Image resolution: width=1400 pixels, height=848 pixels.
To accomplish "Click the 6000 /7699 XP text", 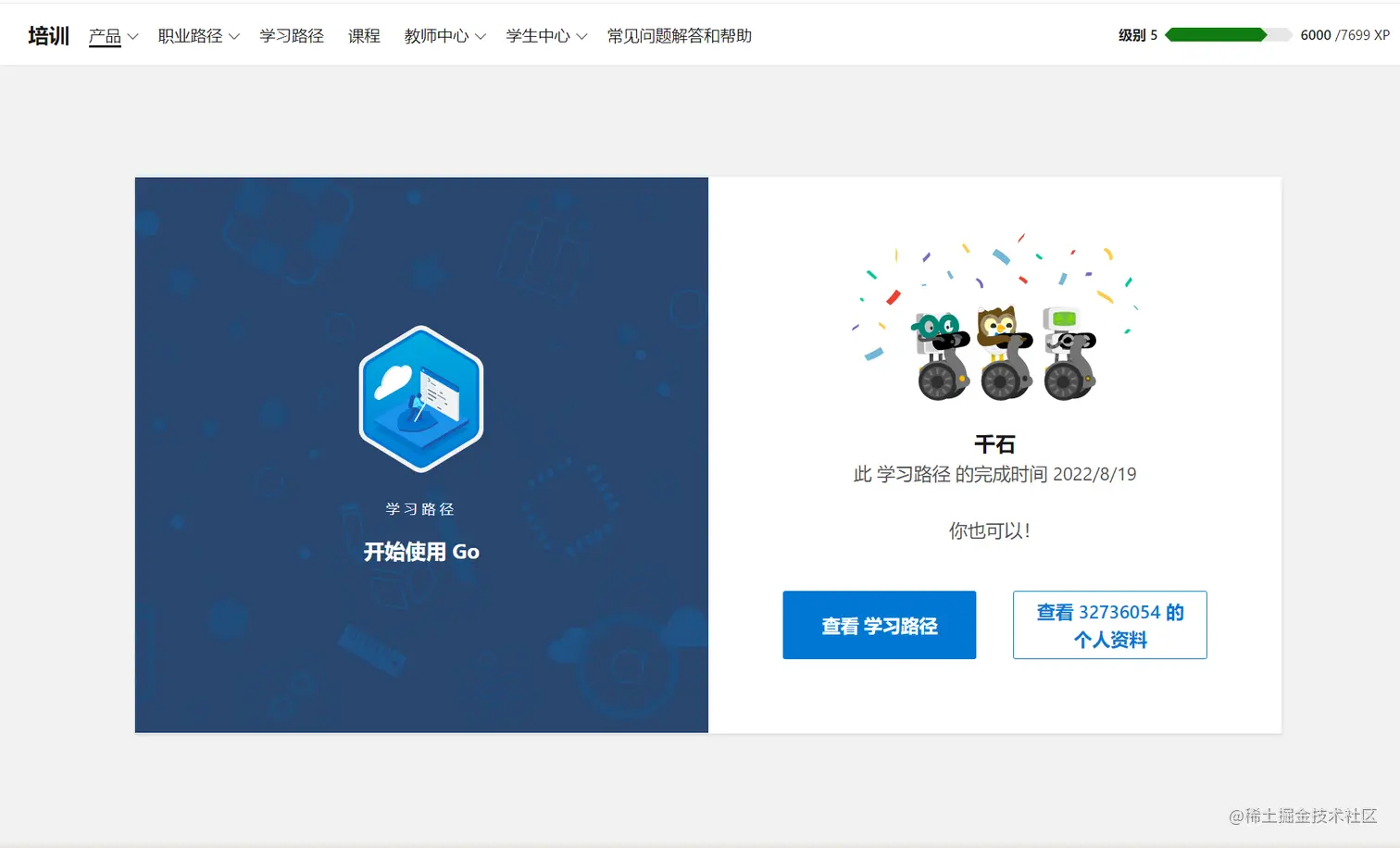I will click(1344, 35).
